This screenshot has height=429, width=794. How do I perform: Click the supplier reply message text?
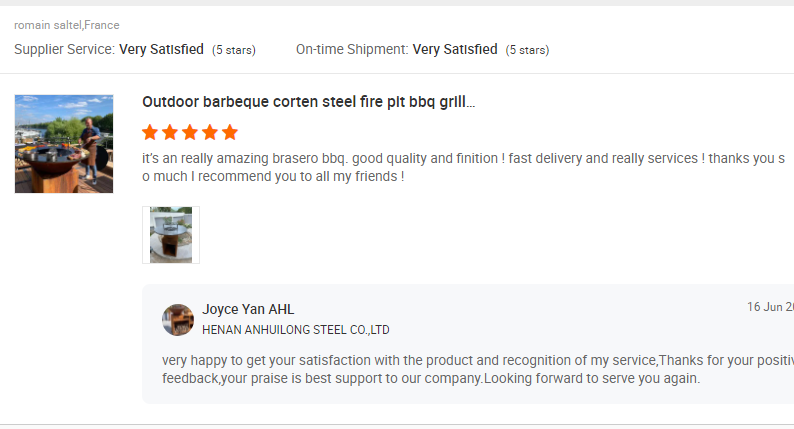tap(478, 369)
